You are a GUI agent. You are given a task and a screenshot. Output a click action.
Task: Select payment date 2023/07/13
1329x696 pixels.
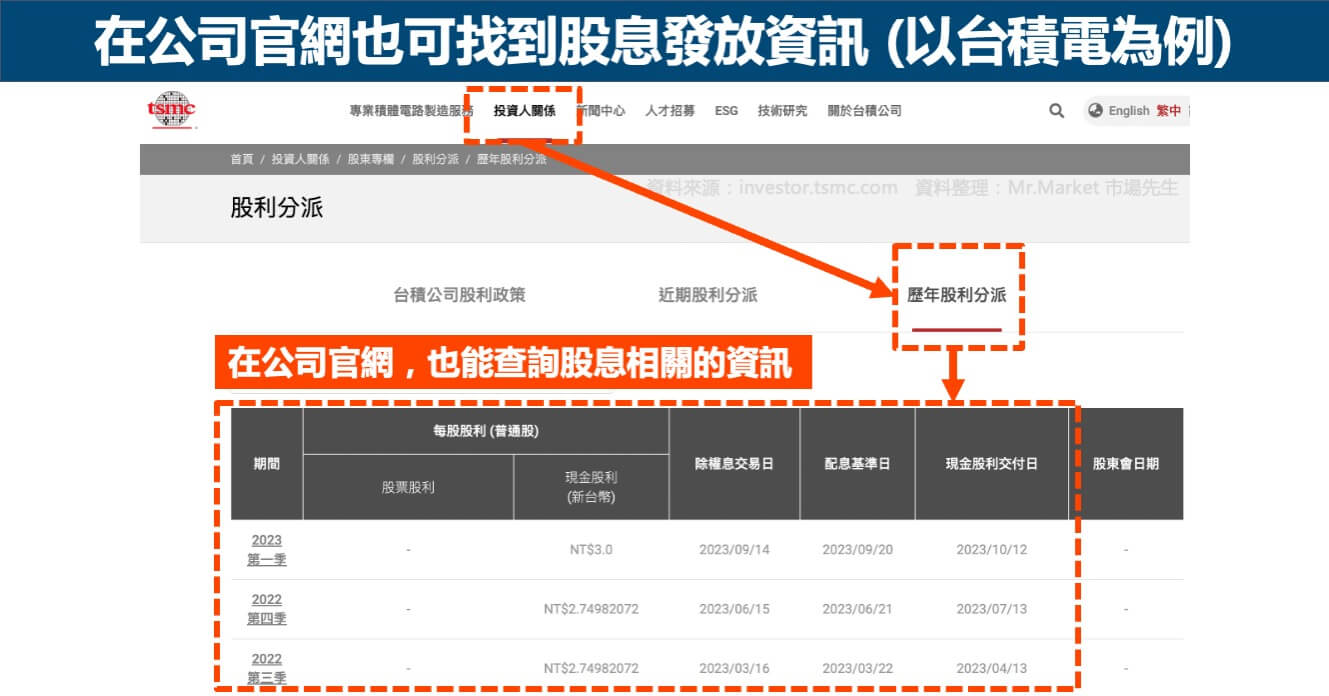tap(992, 609)
